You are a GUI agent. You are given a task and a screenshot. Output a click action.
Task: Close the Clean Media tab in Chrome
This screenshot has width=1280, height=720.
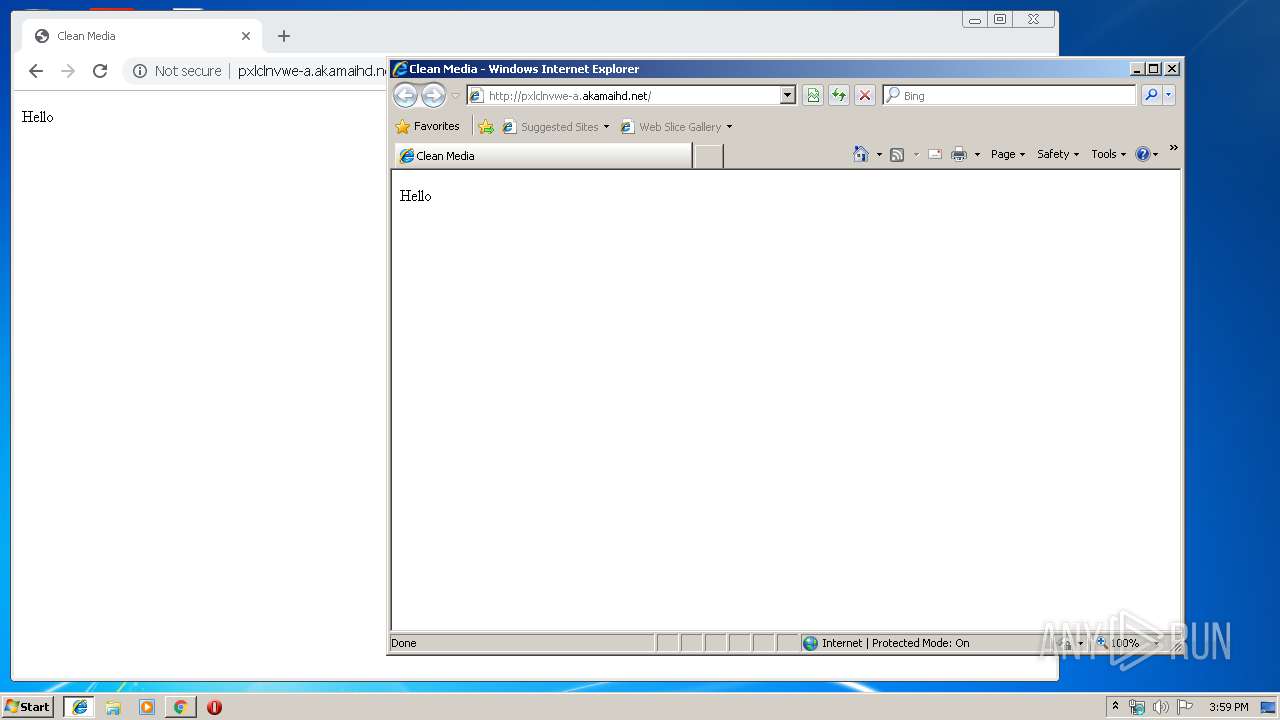click(x=246, y=36)
